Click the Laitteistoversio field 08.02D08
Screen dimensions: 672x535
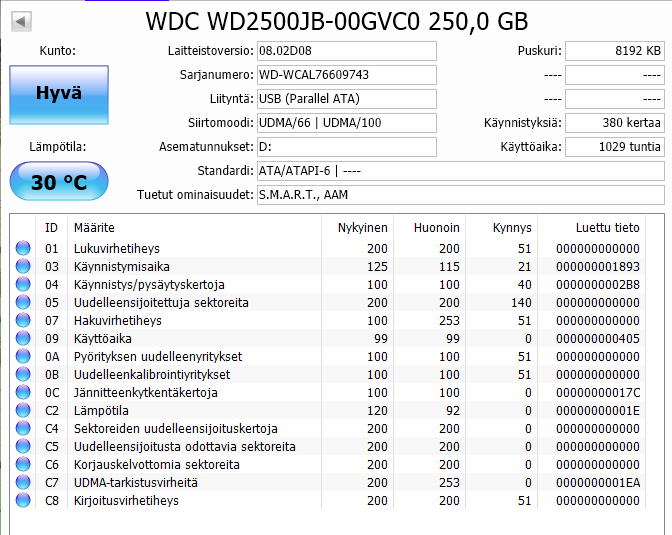click(x=347, y=51)
